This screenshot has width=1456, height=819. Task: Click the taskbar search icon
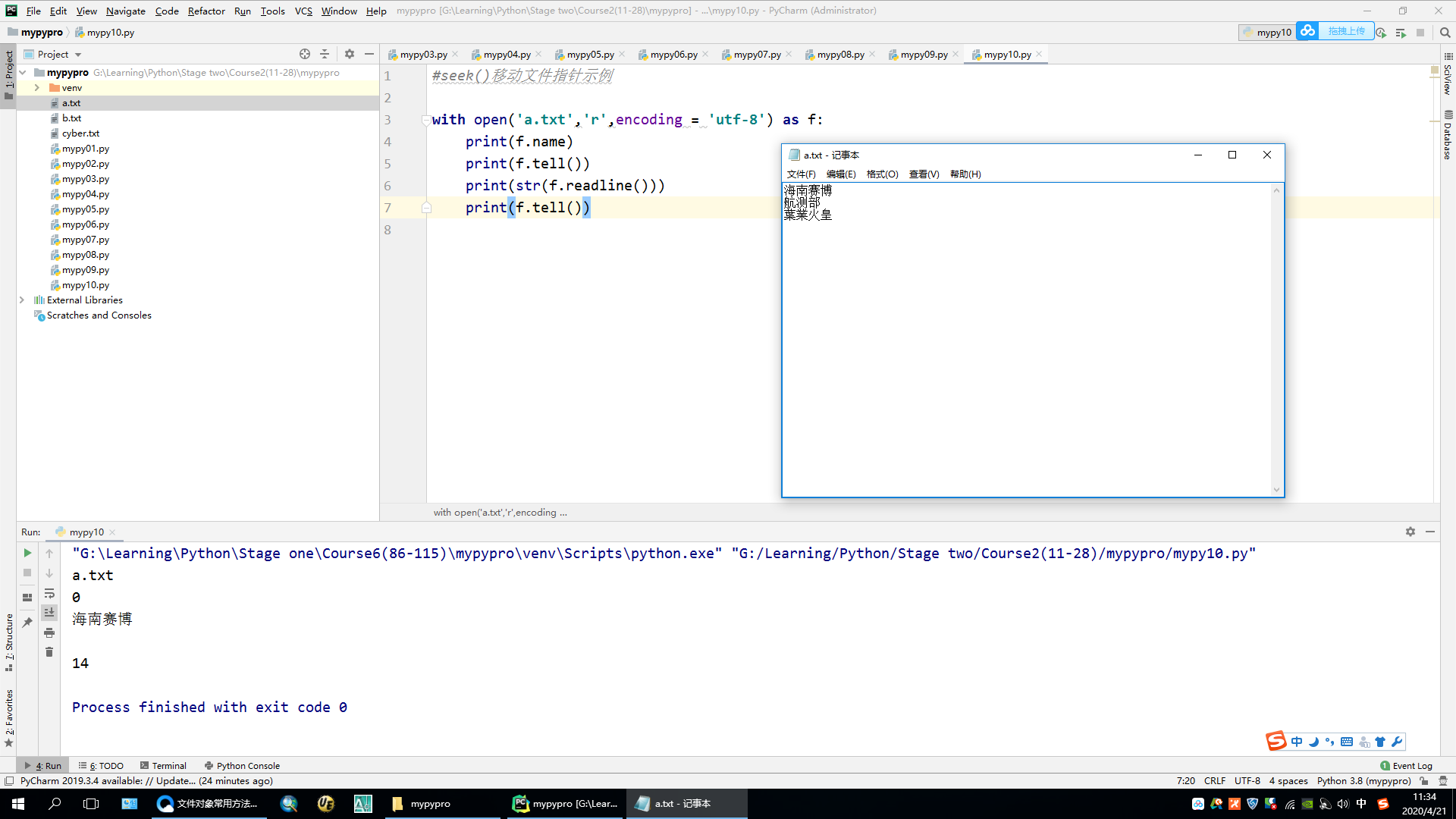[55, 804]
